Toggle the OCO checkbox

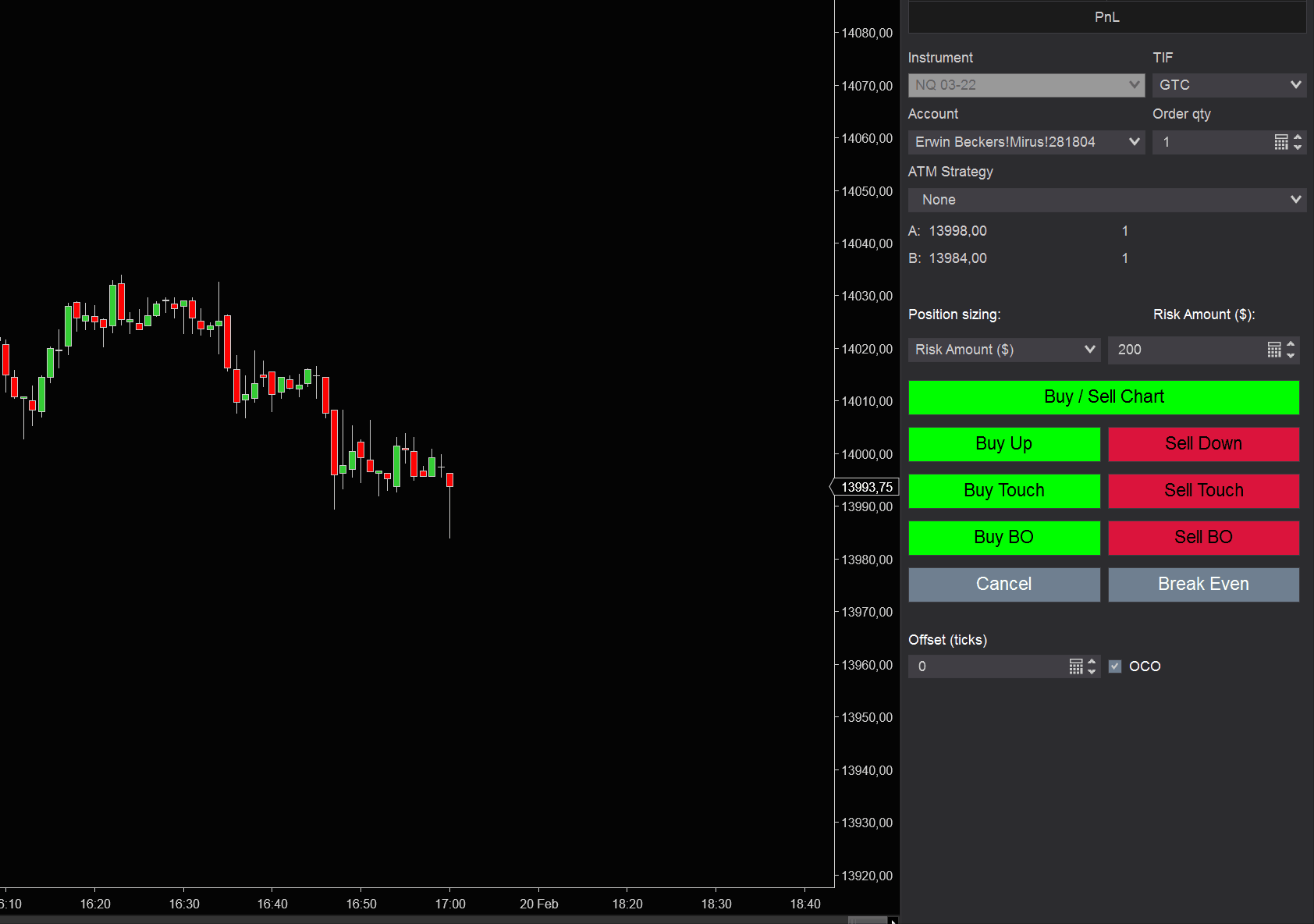pos(1115,666)
